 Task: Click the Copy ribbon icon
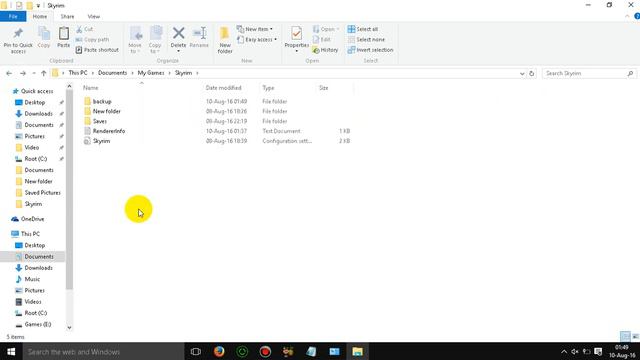tap(44, 38)
